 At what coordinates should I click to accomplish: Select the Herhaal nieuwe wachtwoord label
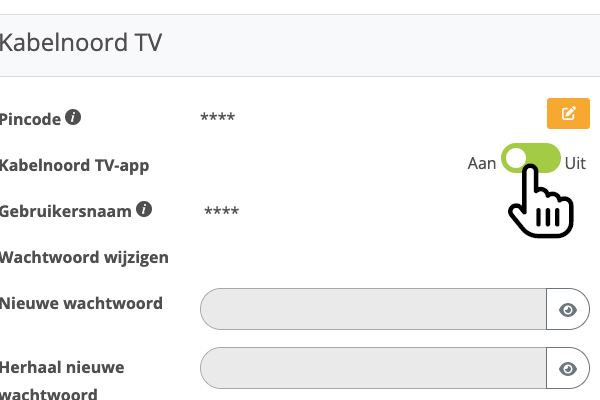[62, 380]
